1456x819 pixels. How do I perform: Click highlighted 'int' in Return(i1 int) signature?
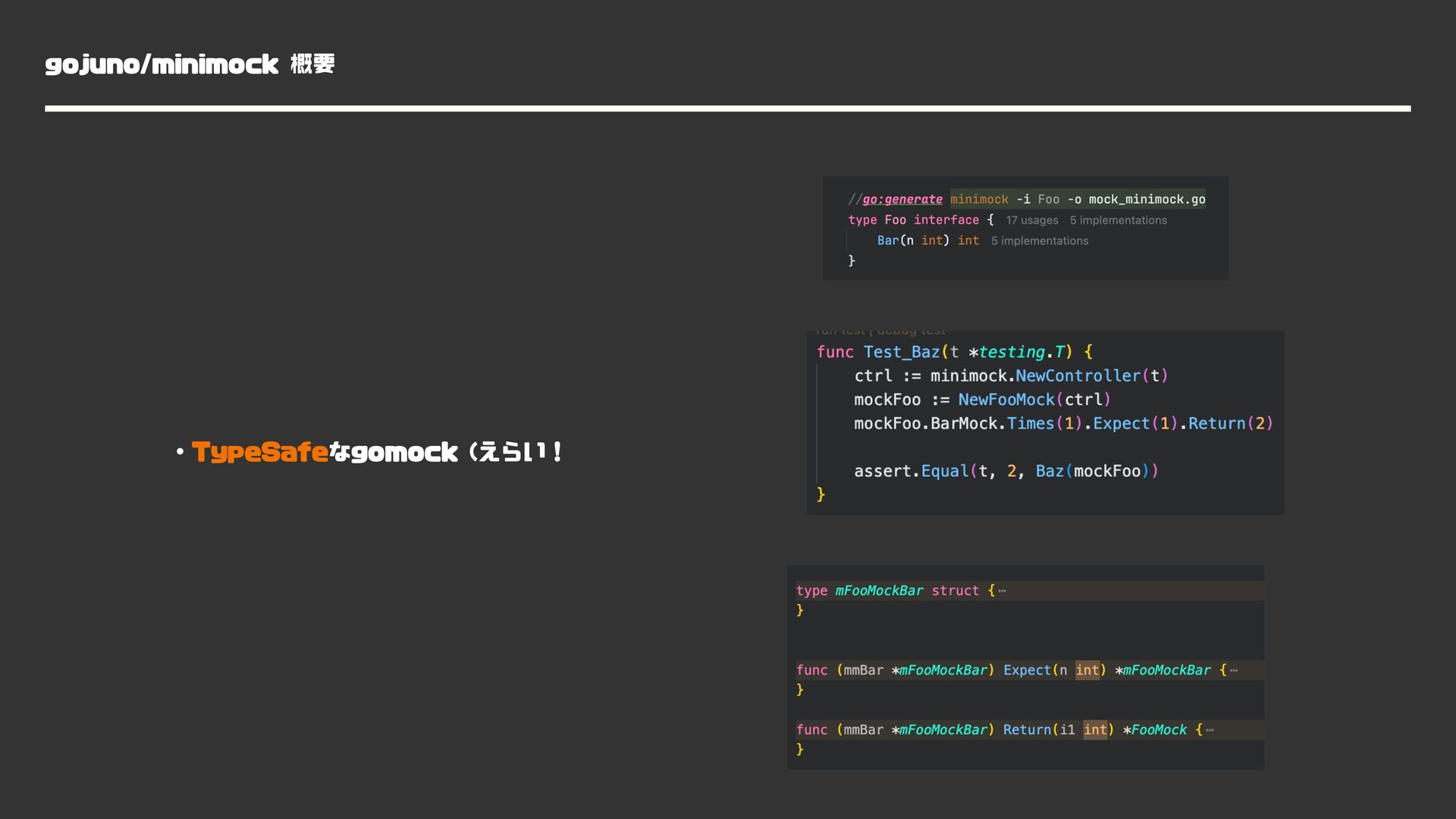[1095, 730]
